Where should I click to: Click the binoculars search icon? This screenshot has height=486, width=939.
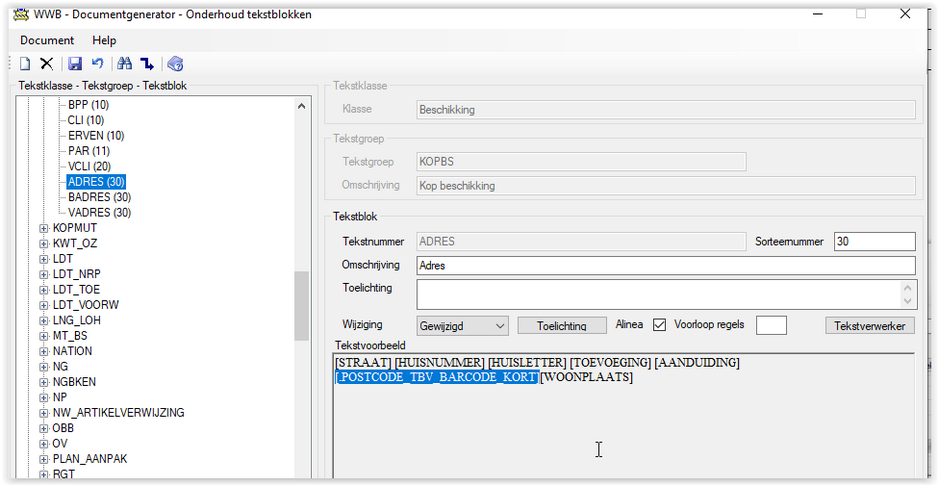click(x=125, y=63)
